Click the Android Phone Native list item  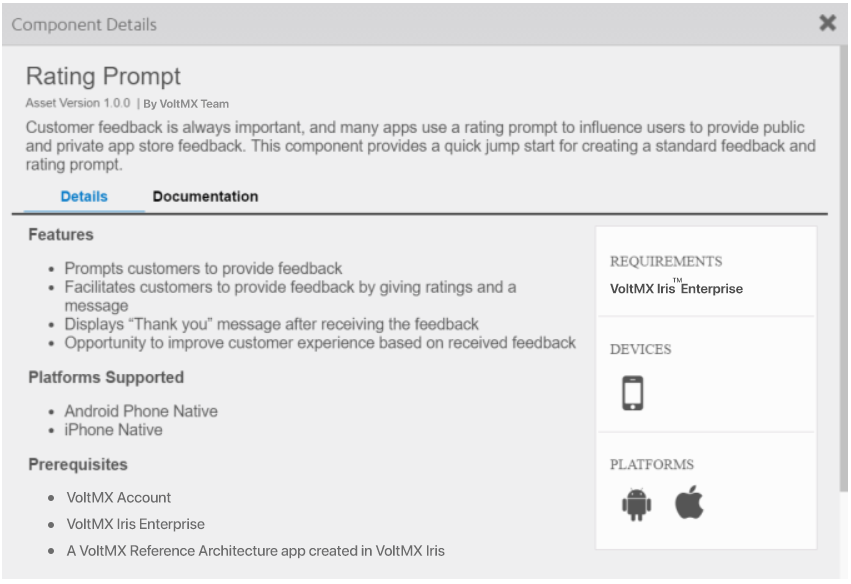pos(141,411)
